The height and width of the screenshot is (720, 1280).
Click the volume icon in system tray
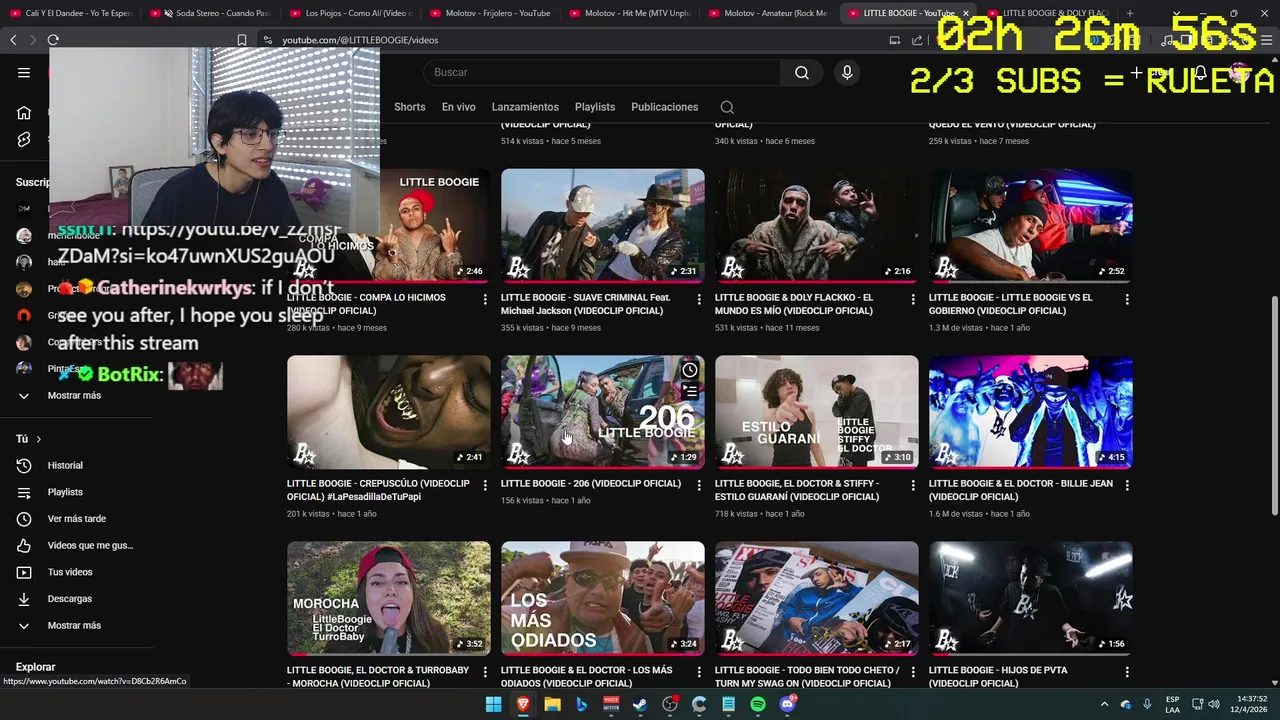pos(1212,704)
